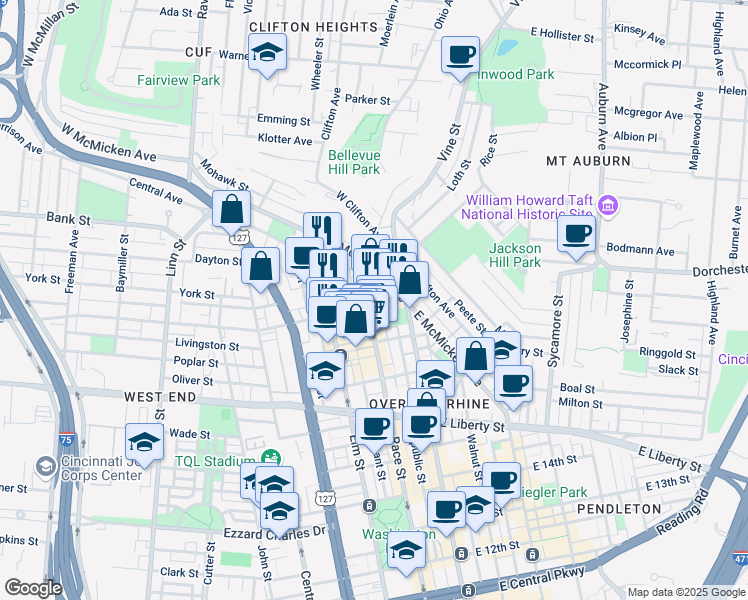Select the Bellevue Hill Park label

tap(354, 162)
